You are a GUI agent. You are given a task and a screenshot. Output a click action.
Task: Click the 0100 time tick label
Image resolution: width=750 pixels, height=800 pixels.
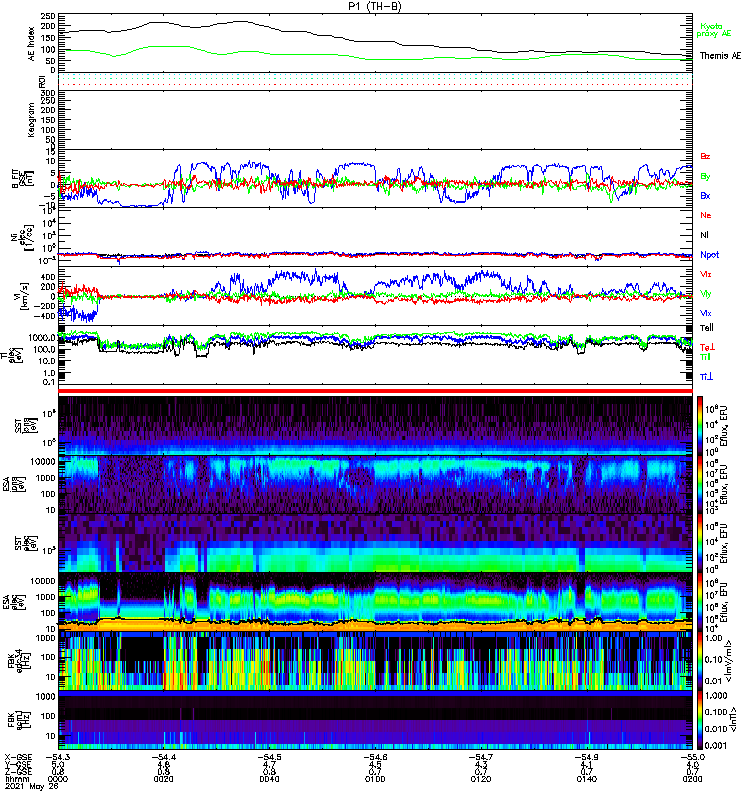pyautogui.click(x=375, y=779)
